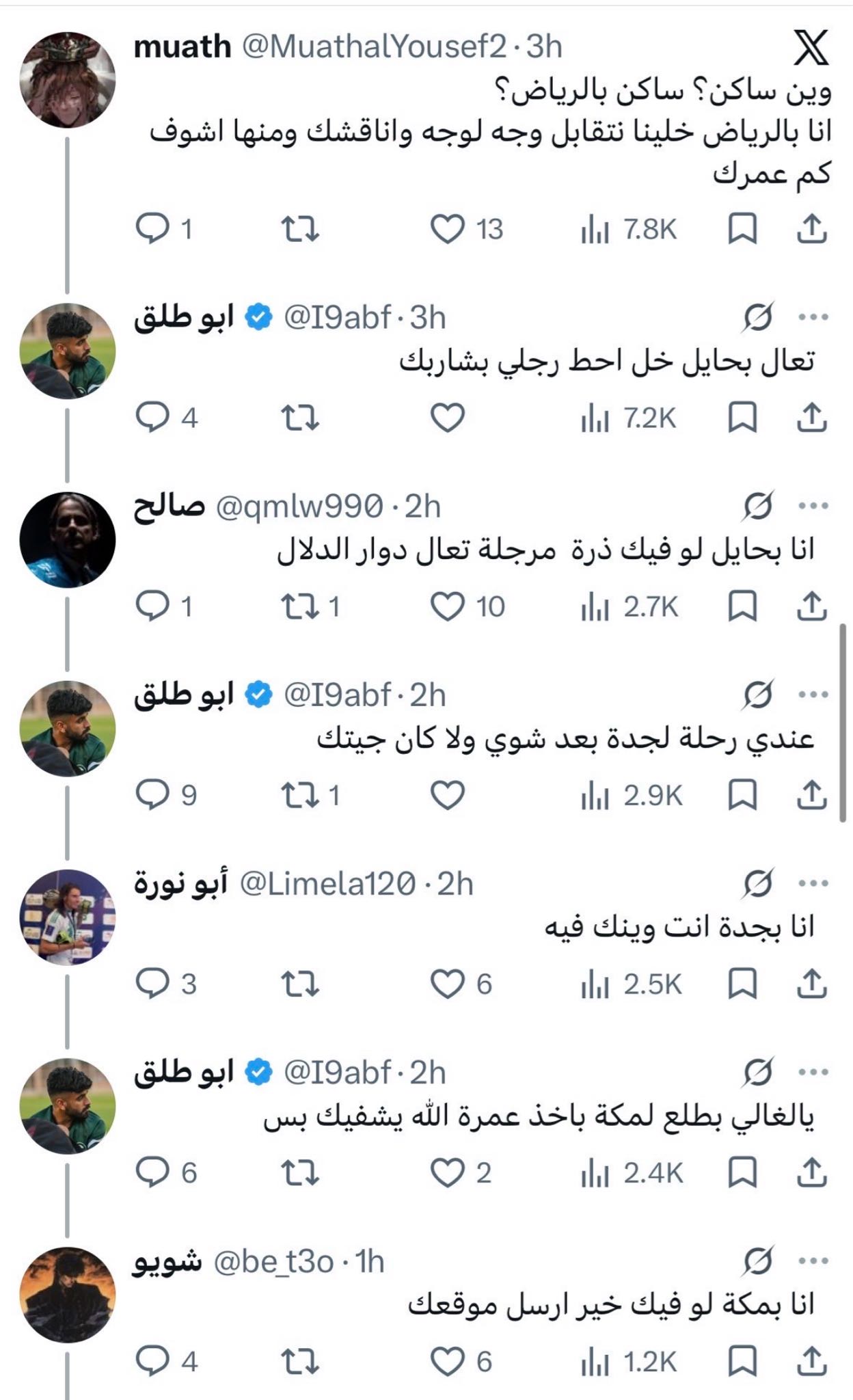Open شويو's profile avatar

[68, 1295]
